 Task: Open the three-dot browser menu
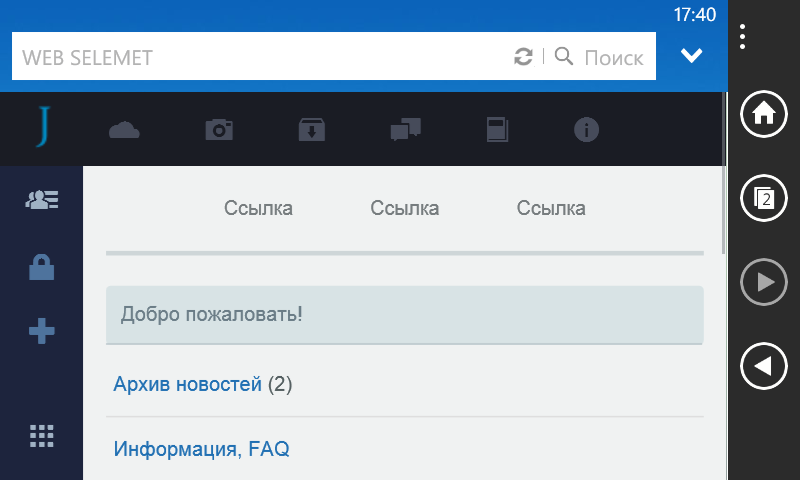click(742, 37)
